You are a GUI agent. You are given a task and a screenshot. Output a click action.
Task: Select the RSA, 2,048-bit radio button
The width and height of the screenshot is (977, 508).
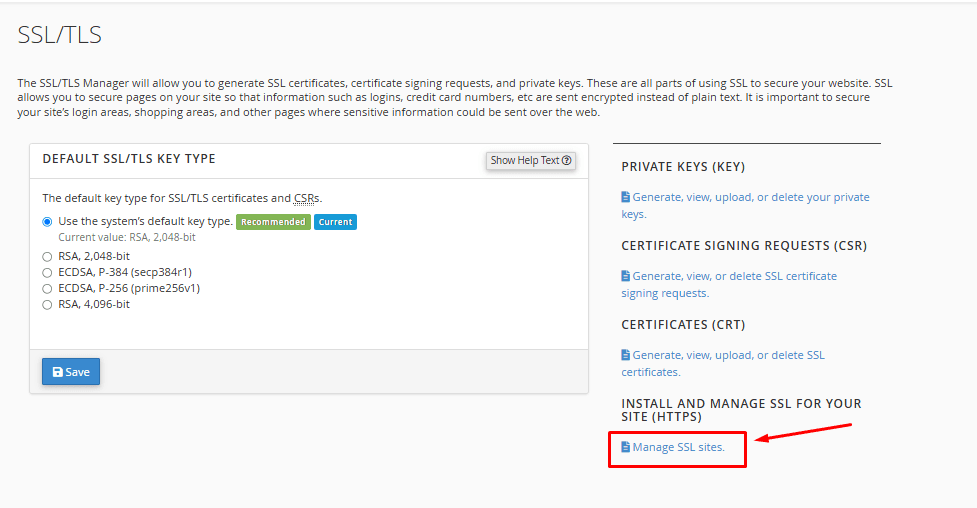click(x=47, y=257)
